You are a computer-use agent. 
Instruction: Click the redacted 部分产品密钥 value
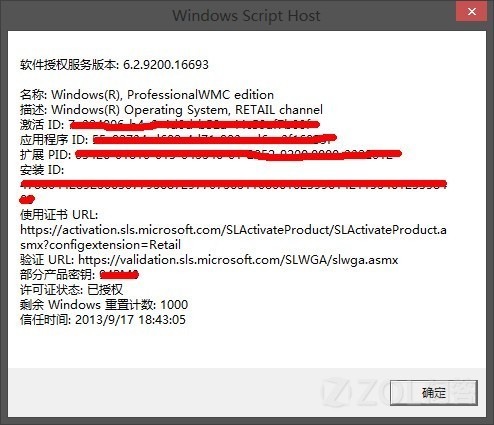(x=119, y=275)
